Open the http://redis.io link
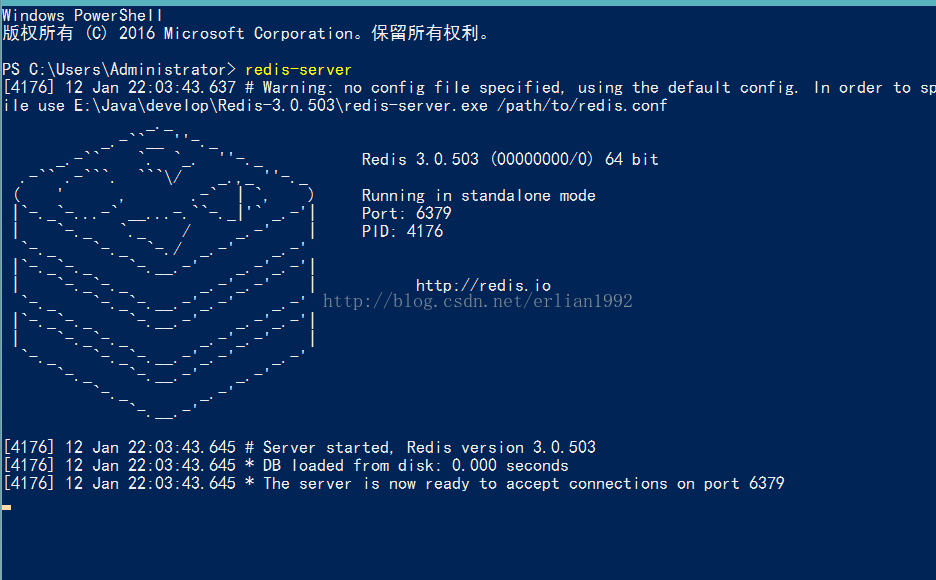The image size is (936, 580). 483,285
